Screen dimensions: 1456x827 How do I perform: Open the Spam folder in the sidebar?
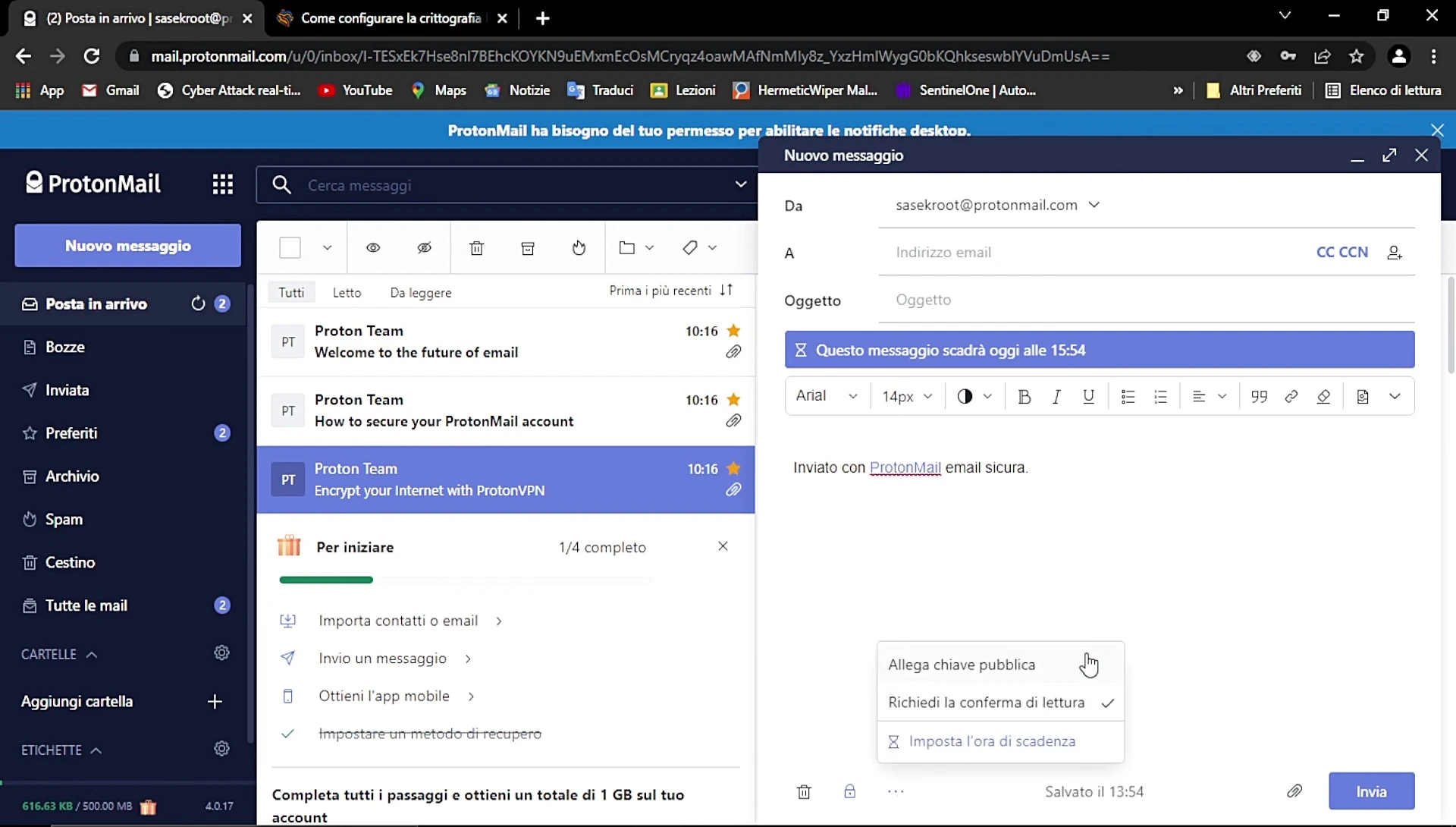(65, 519)
